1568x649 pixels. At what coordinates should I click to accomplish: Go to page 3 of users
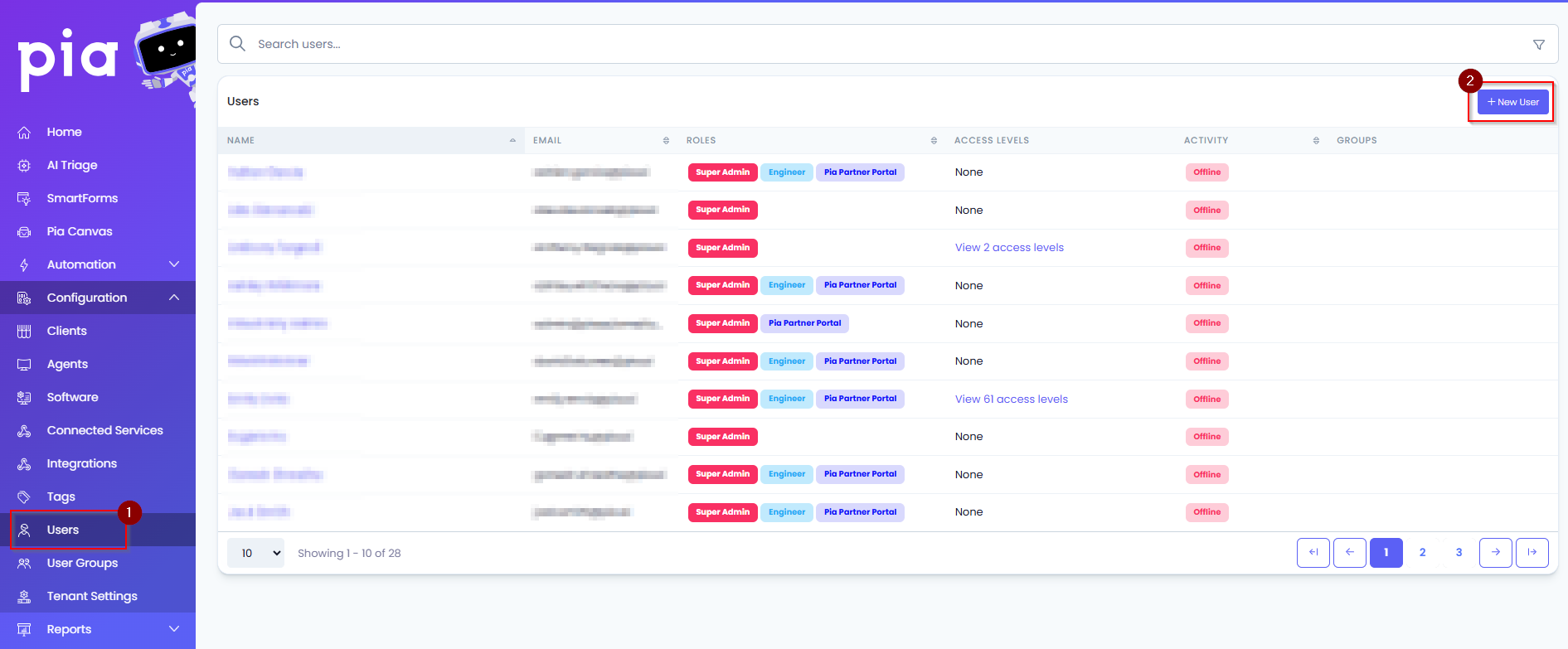click(1459, 553)
